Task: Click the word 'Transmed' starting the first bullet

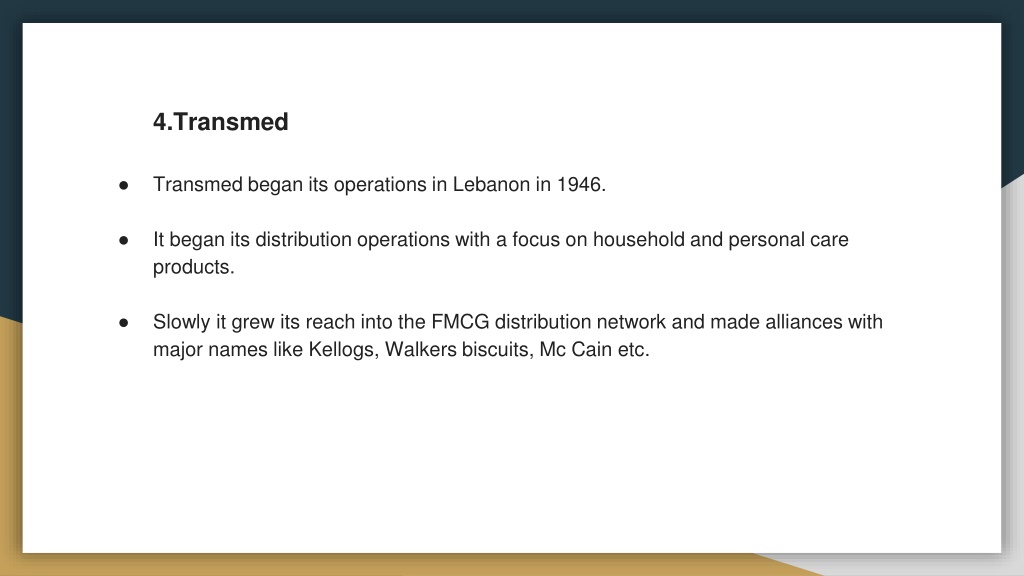Action: 198,184
